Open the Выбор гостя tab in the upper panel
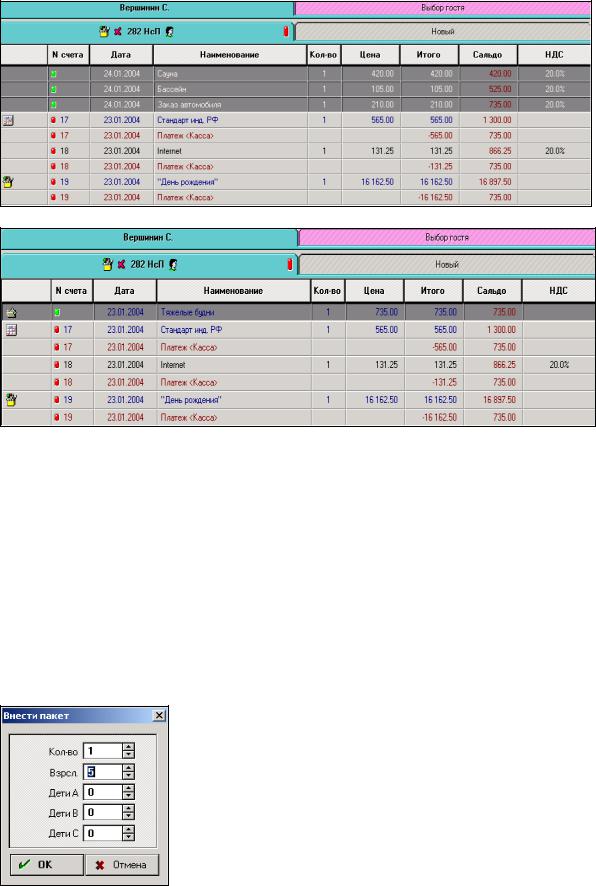 tap(443, 8)
